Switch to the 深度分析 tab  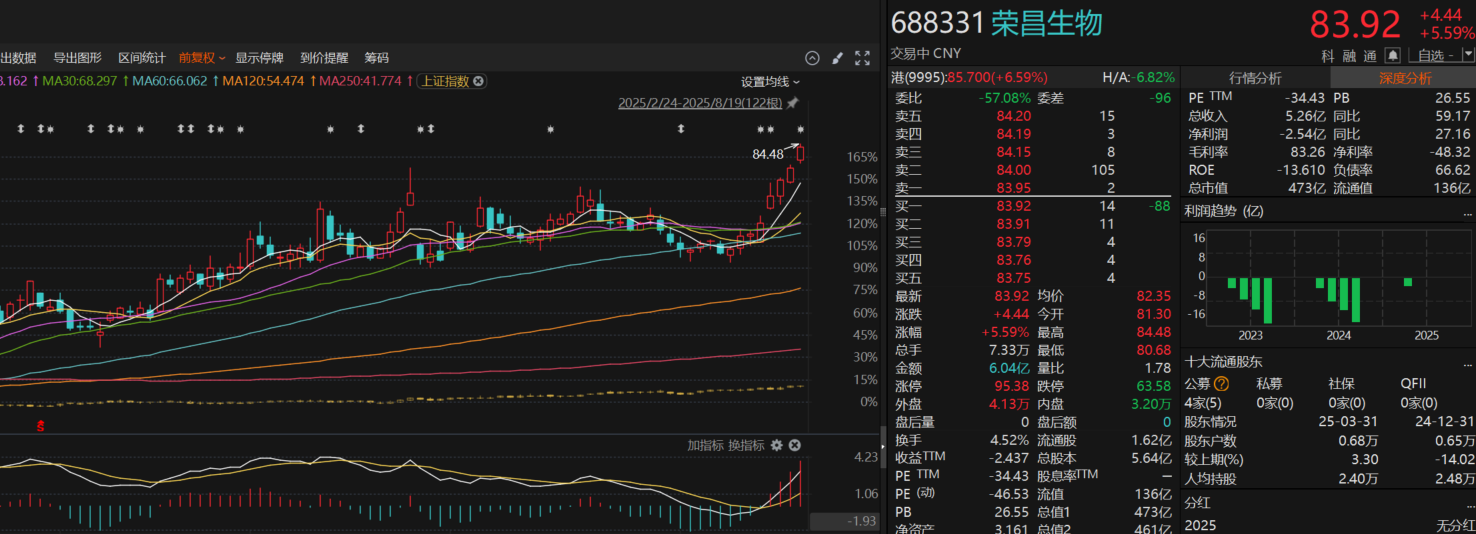click(x=1405, y=78)
